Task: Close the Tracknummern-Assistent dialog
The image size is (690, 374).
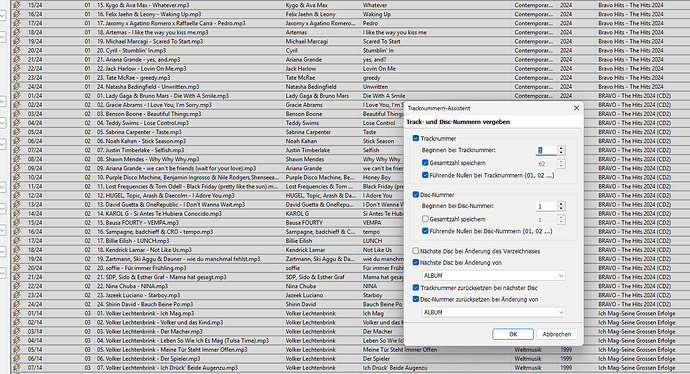Action: click(x=576, y=108)
